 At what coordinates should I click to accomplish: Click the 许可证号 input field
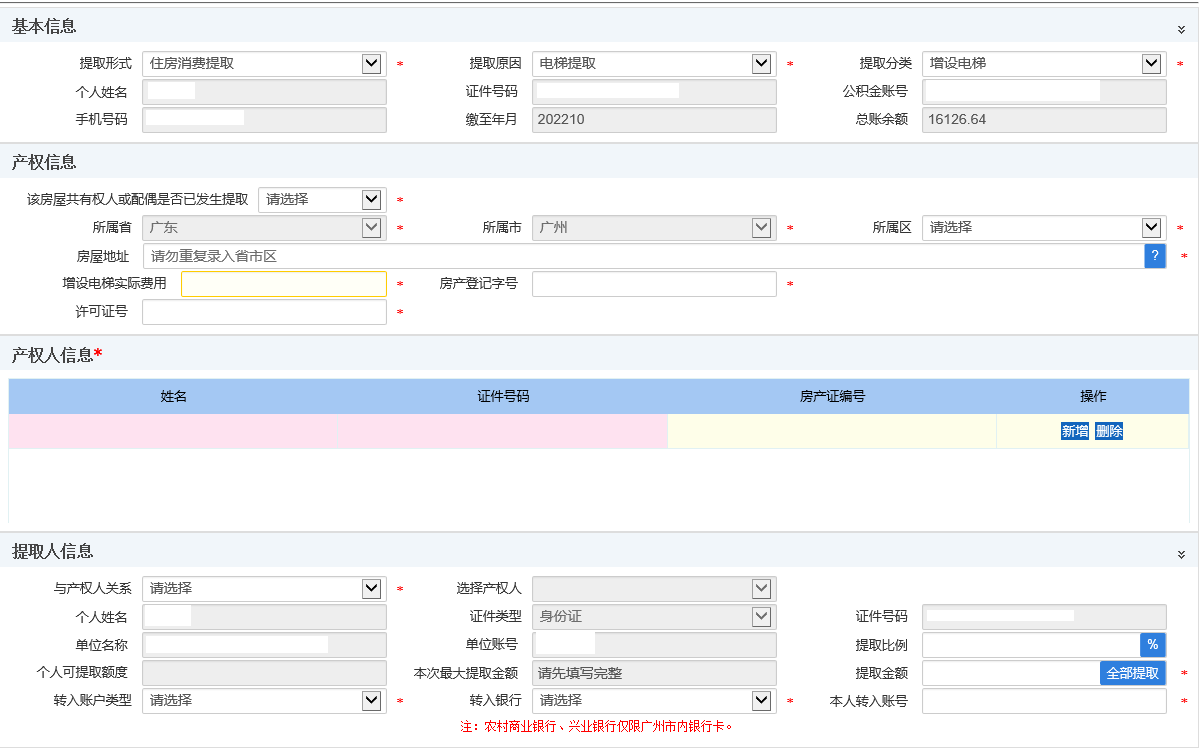pyautogui.click(x=264, y=312)
